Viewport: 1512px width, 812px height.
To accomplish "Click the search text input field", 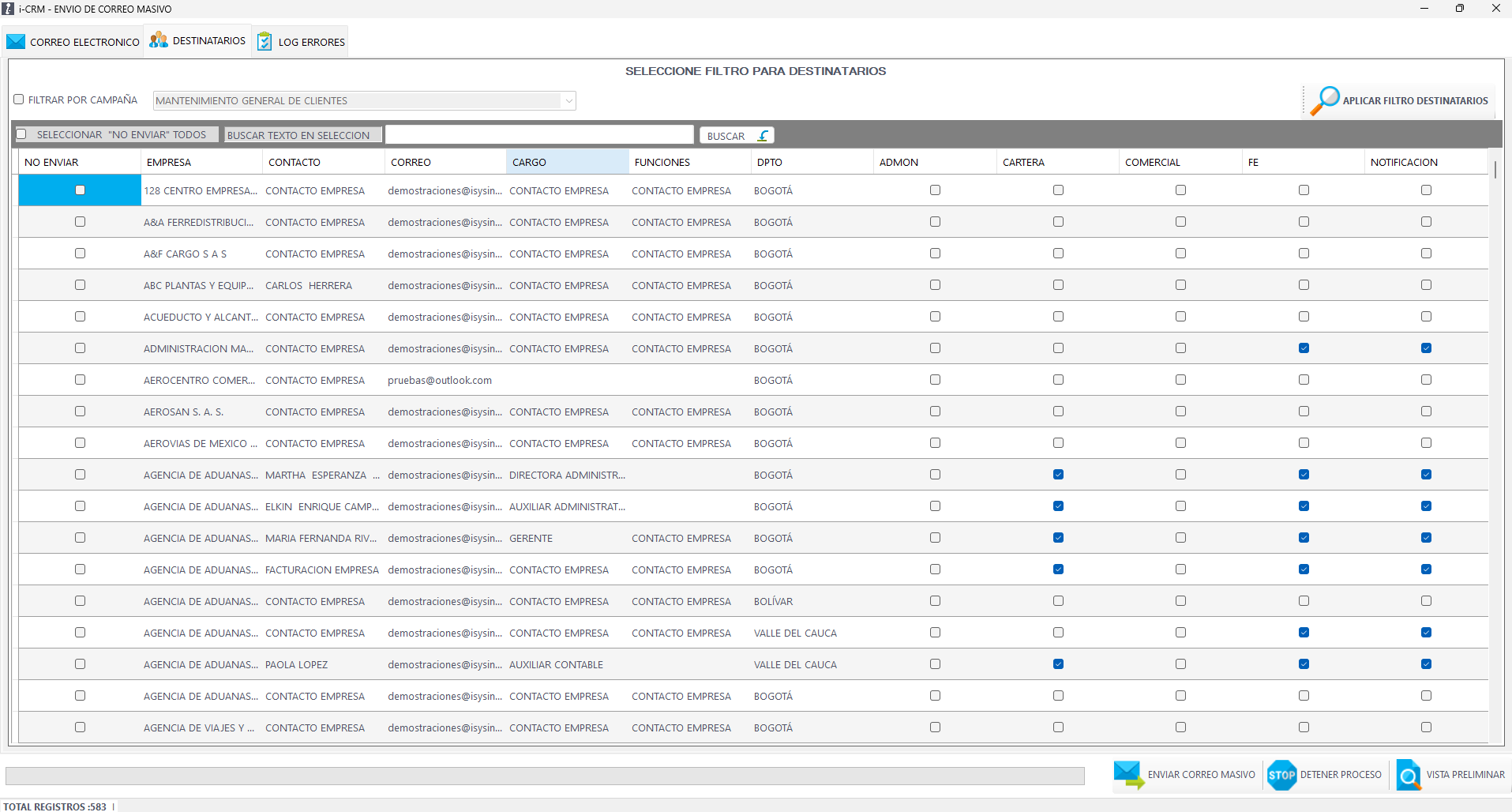I will (539, 135).
